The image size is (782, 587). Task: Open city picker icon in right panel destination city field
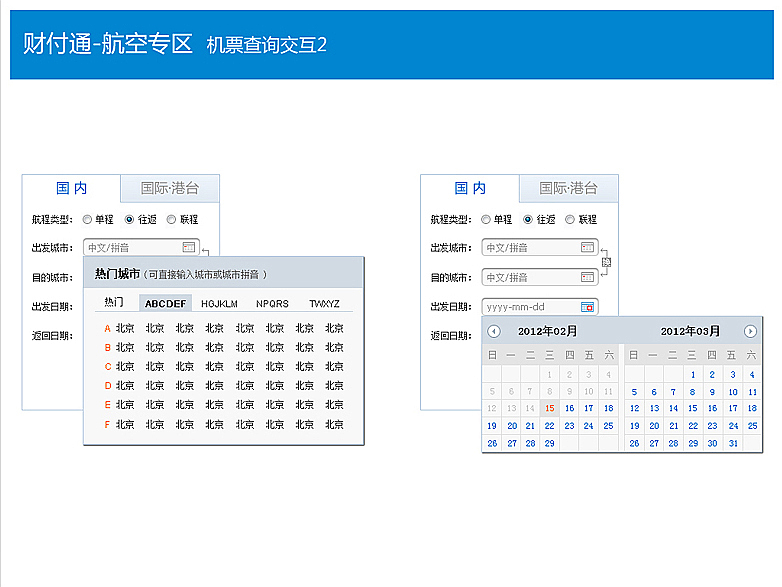[x=587, y=277]
